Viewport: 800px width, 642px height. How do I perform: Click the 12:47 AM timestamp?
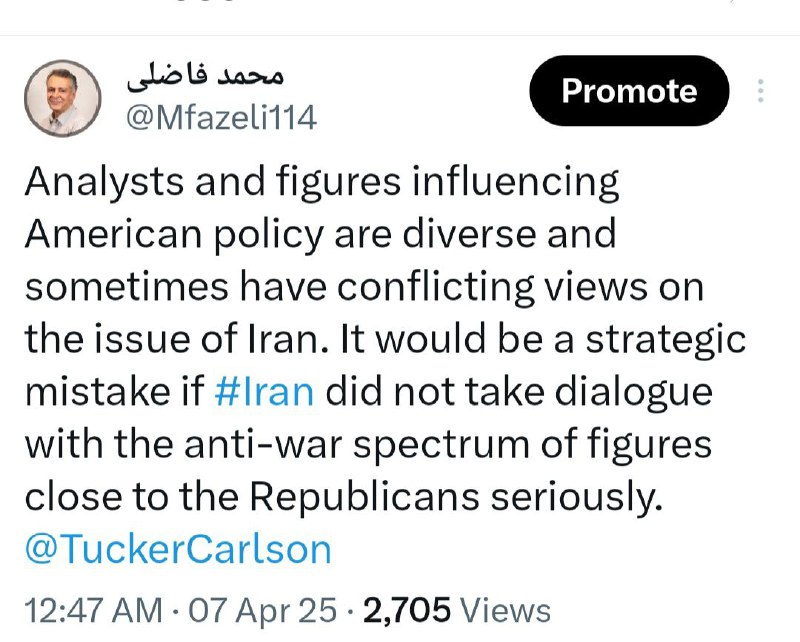93,610
